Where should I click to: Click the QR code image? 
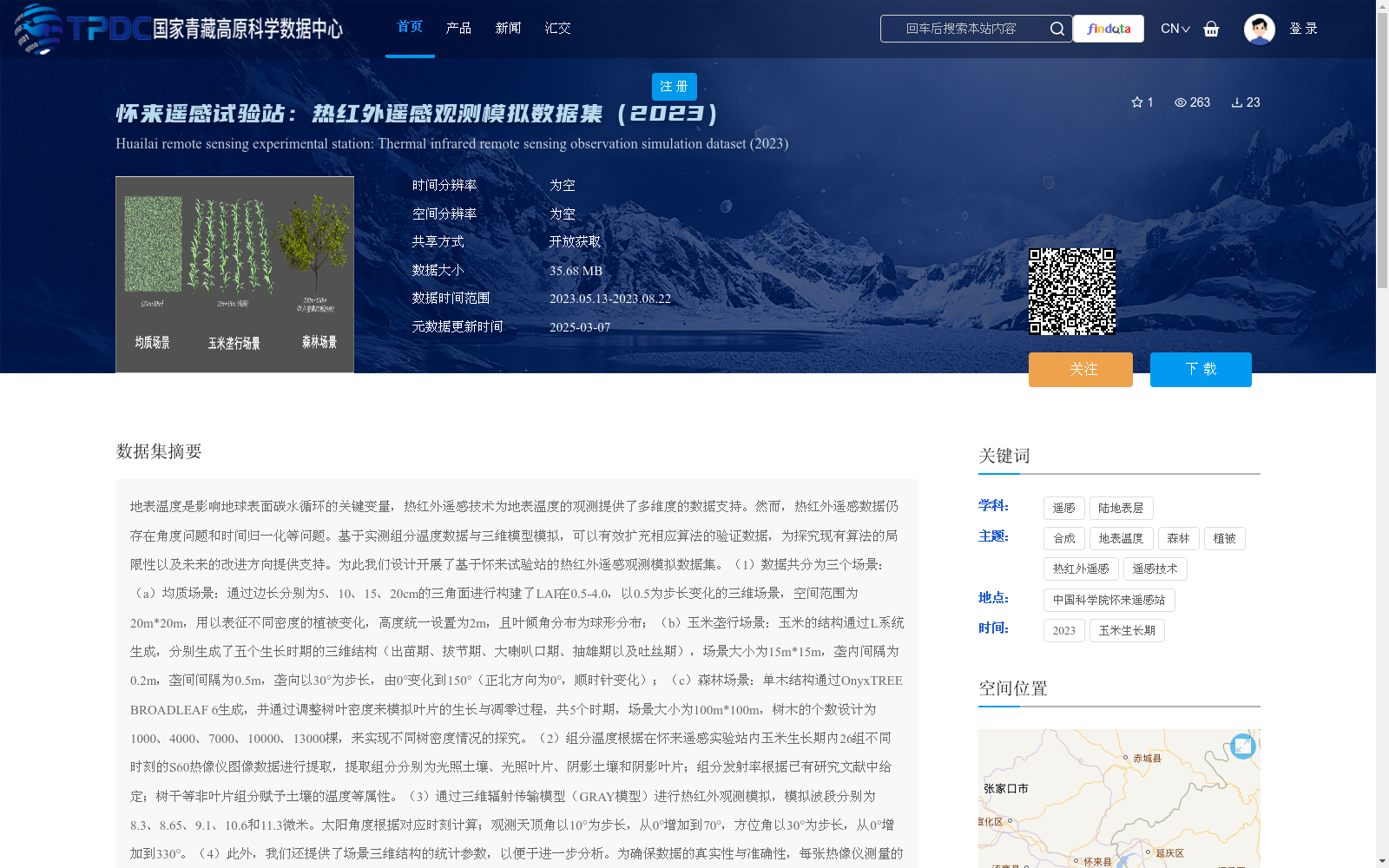[1072, 292]
